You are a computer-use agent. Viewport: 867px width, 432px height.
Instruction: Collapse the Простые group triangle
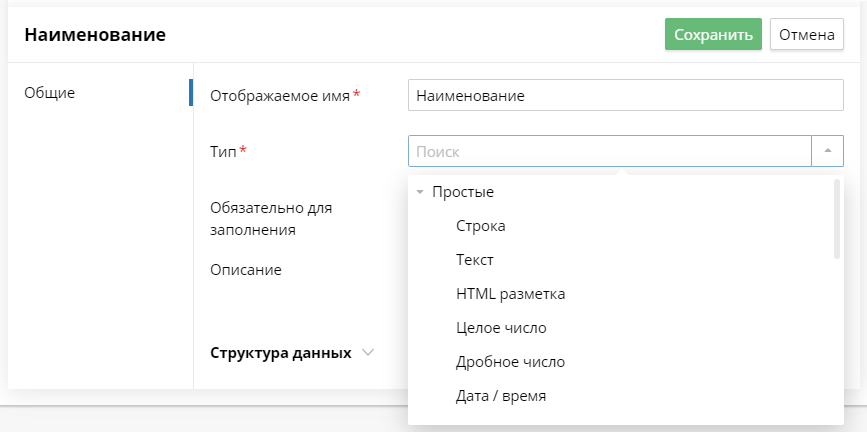pyautogui.click(x=420, y=192)
